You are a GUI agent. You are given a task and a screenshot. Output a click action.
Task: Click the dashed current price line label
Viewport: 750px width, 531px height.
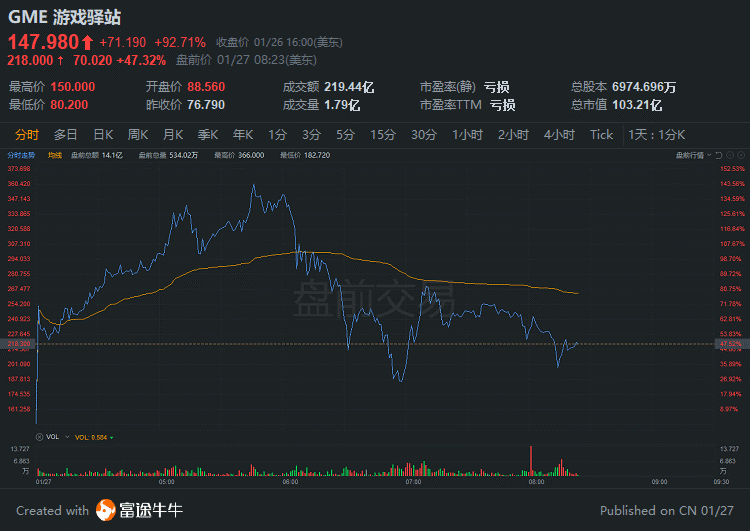pyautogui.click(x=20, y=343)
